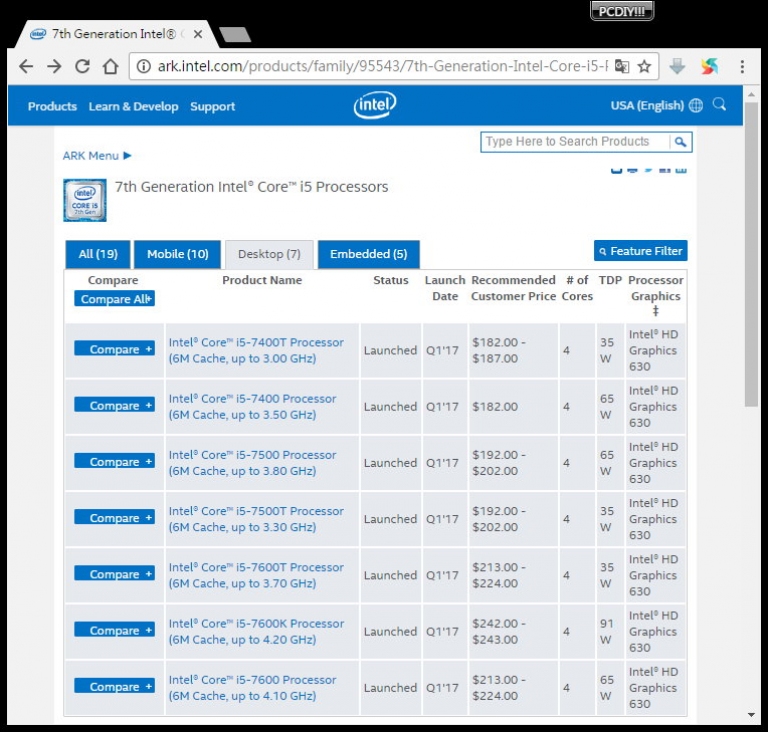Click the translate page icon in address bar
This screenshot has width=768, height=732.
coord(622,66)
